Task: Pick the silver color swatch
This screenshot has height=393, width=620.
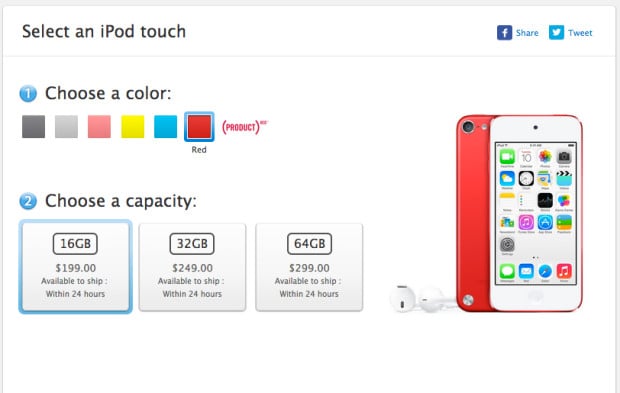Action: (x=66, y=127)
